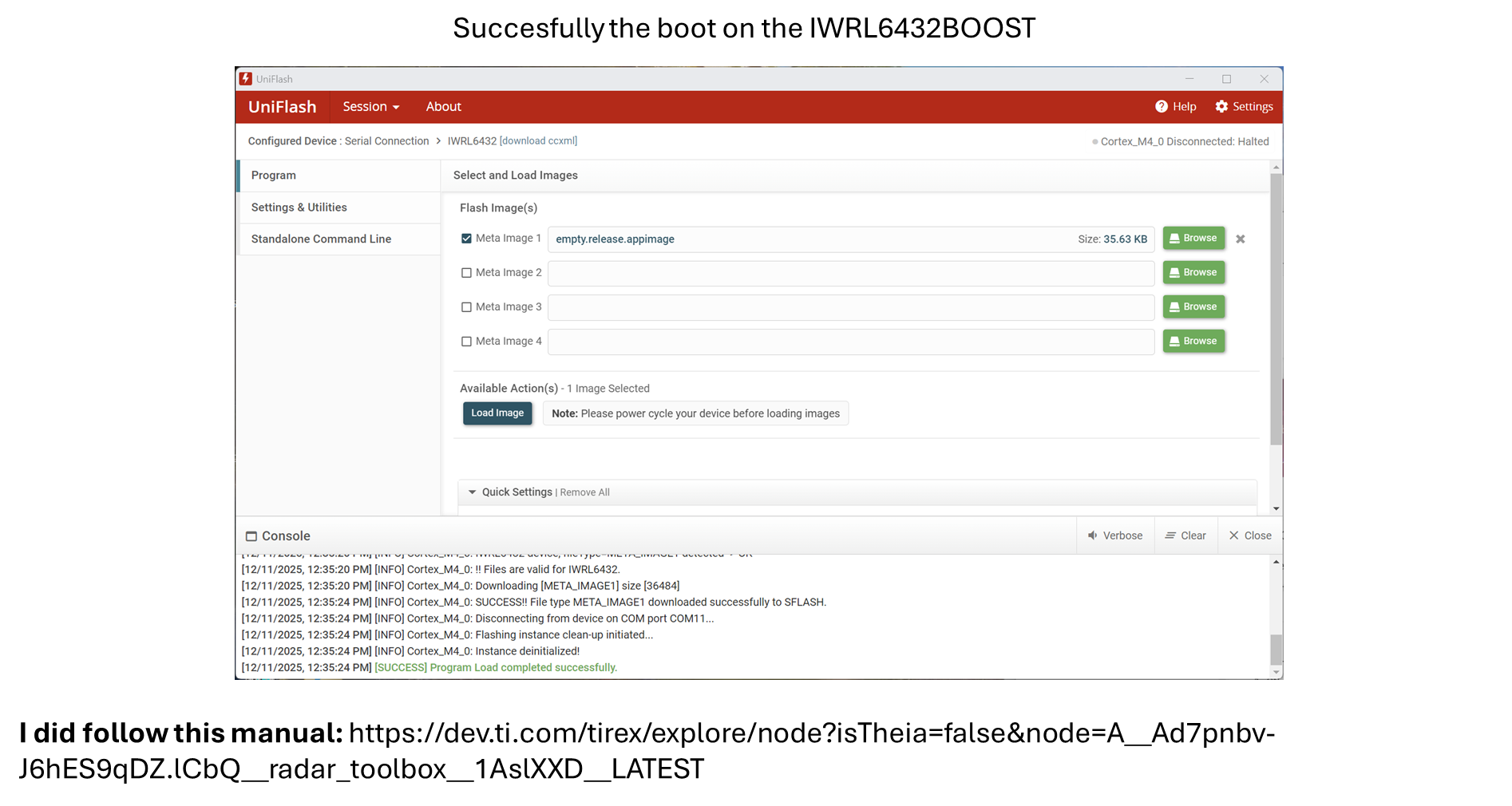Open Standalone Command Line tab
The image size is (1512, 806).
[x=339, y=239]
